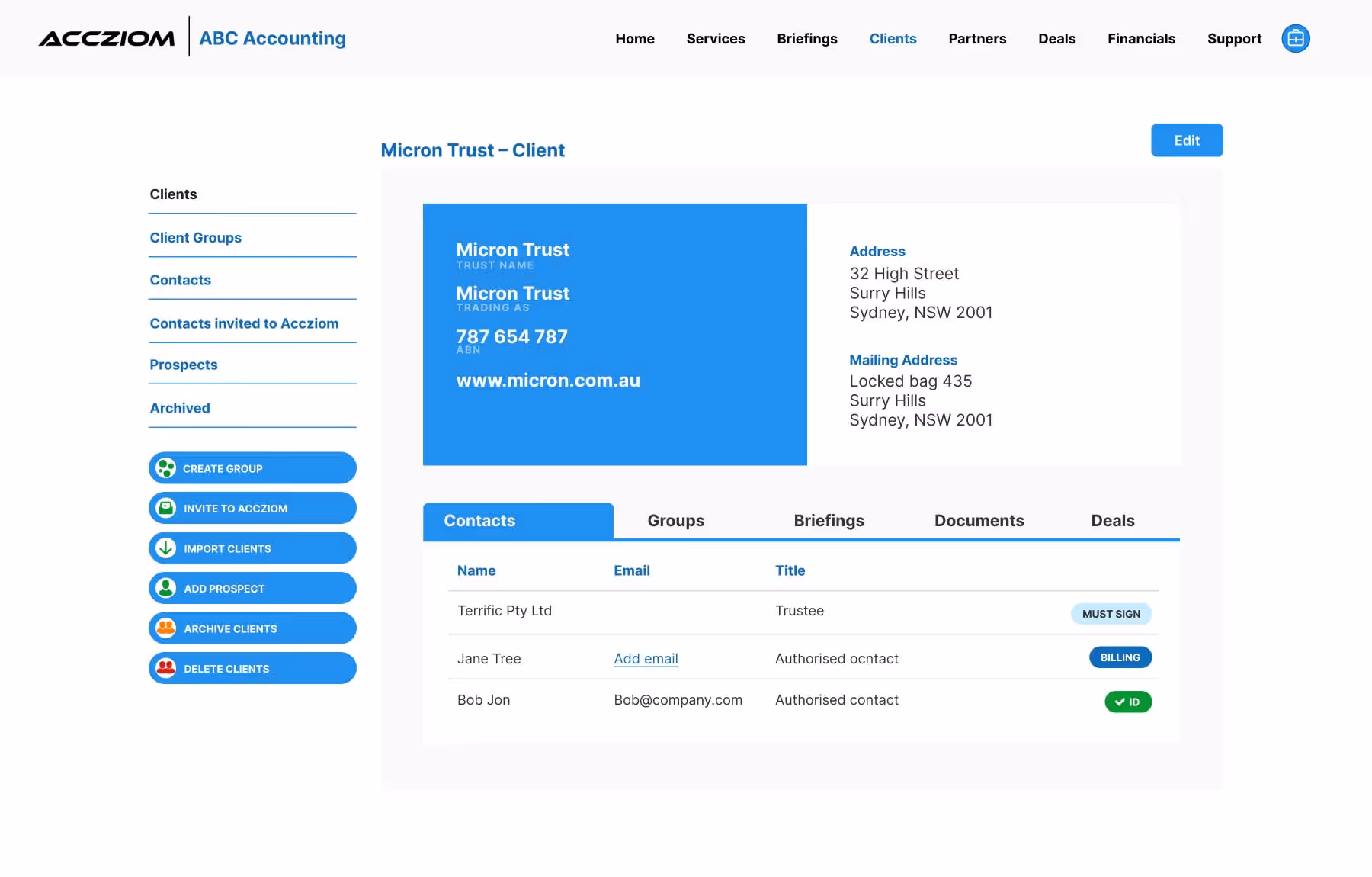1372x877 pixels.
Task: Click the Email column header
Action: point(632,570)
